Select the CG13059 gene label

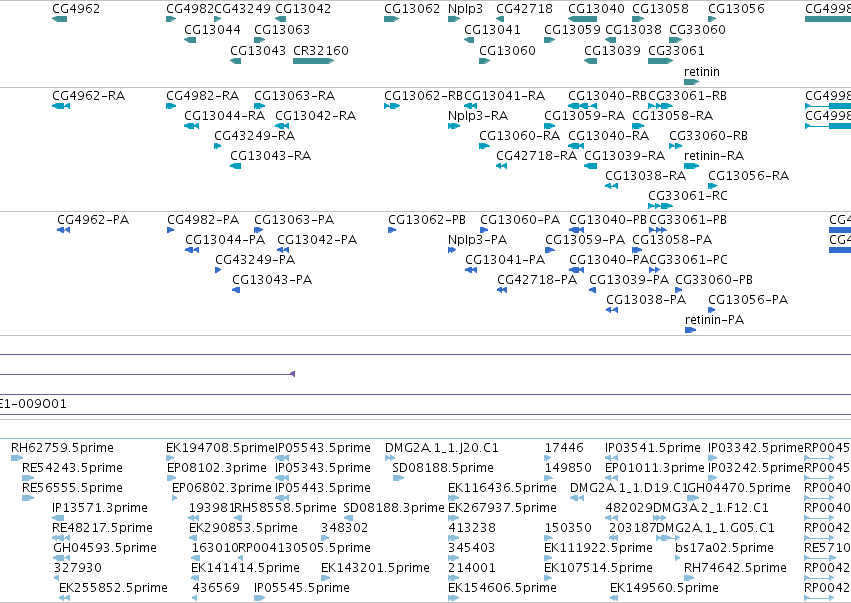(x=573, y=29)
